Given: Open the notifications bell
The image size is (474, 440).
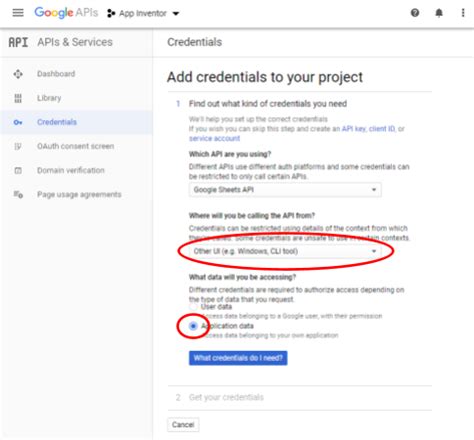Looking at the screenshot, I should pos(439,13).
